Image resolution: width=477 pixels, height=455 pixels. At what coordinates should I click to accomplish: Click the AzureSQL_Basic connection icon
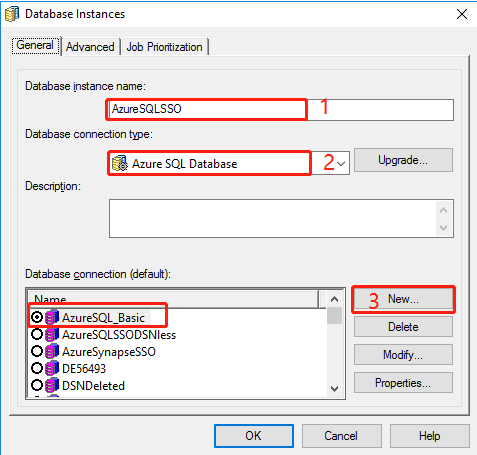52,317
